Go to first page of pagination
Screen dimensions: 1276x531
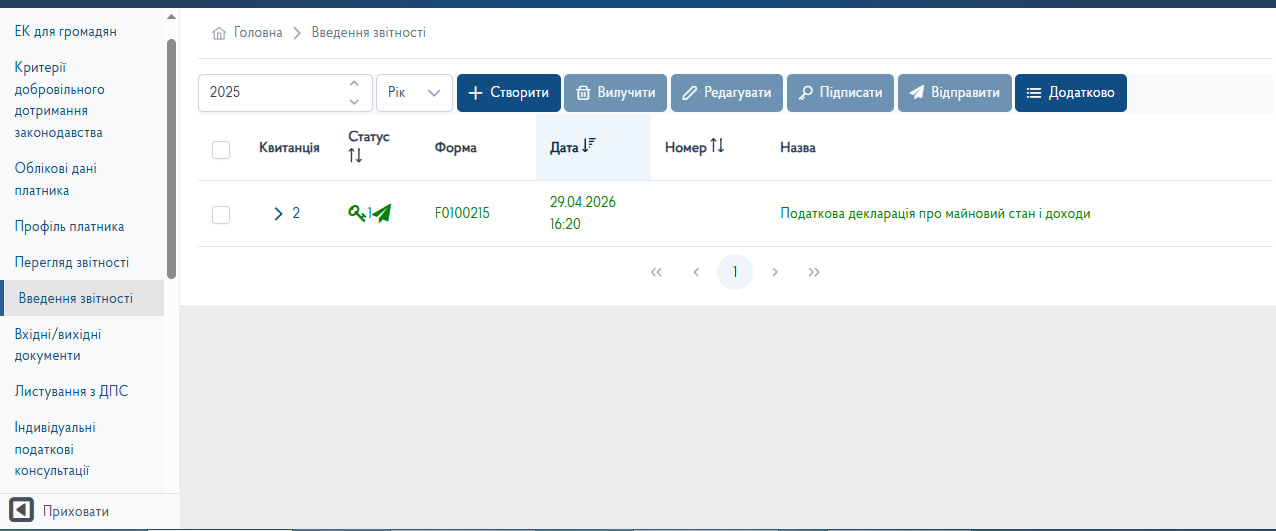656,272
